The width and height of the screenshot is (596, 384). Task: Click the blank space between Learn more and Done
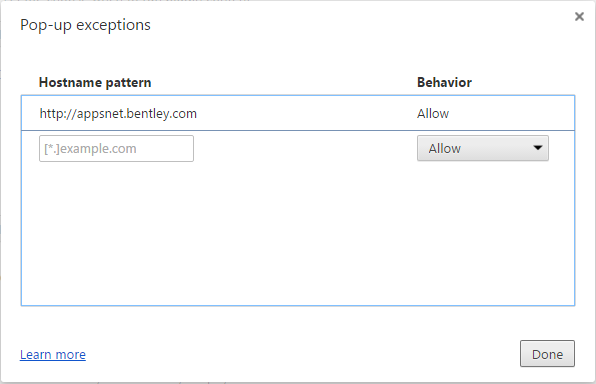tap(302, 354)
